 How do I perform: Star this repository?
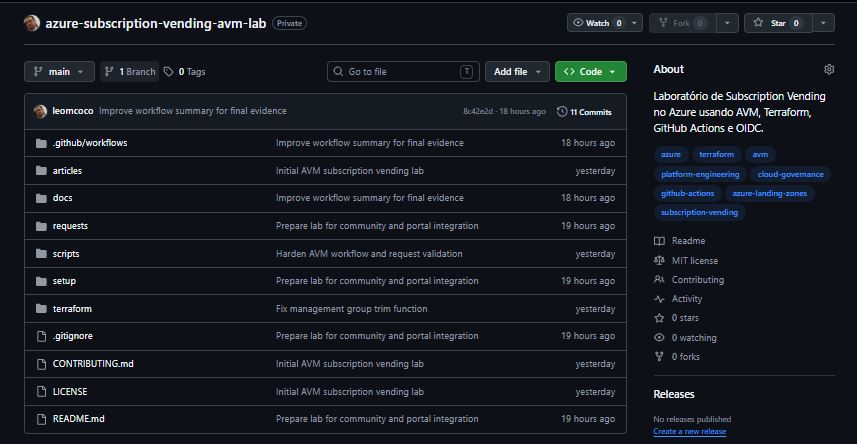tap(778, 23)
